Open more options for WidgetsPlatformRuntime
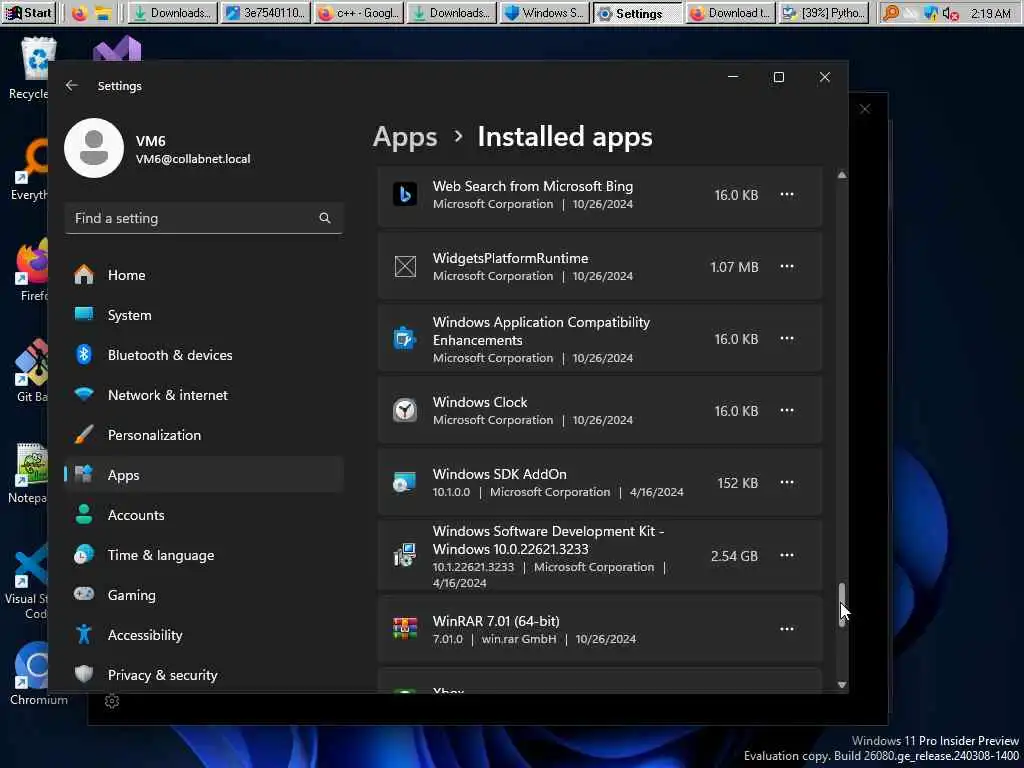The width and height of the screenshot is (1024, 768). (787, 266)
